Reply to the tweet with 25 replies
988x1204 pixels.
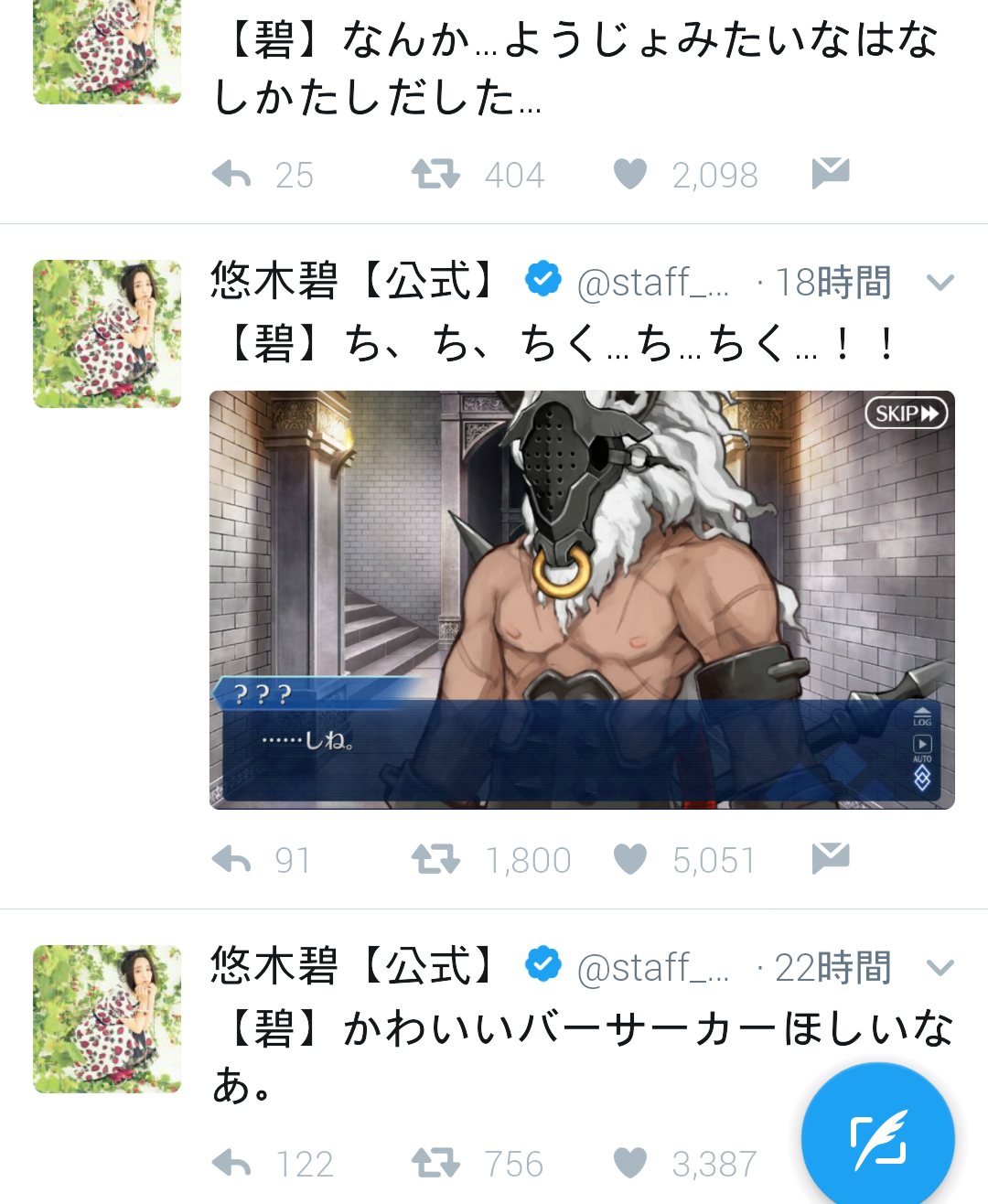[x=231, y=174]
